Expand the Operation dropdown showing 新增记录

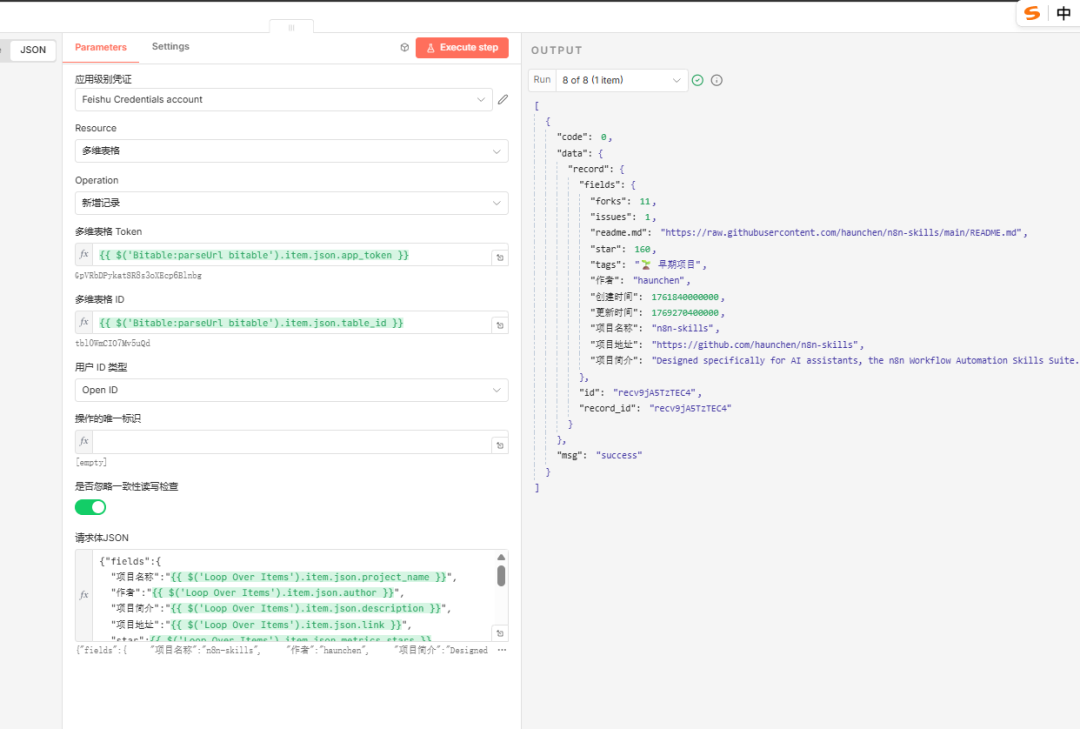[291, 203]
